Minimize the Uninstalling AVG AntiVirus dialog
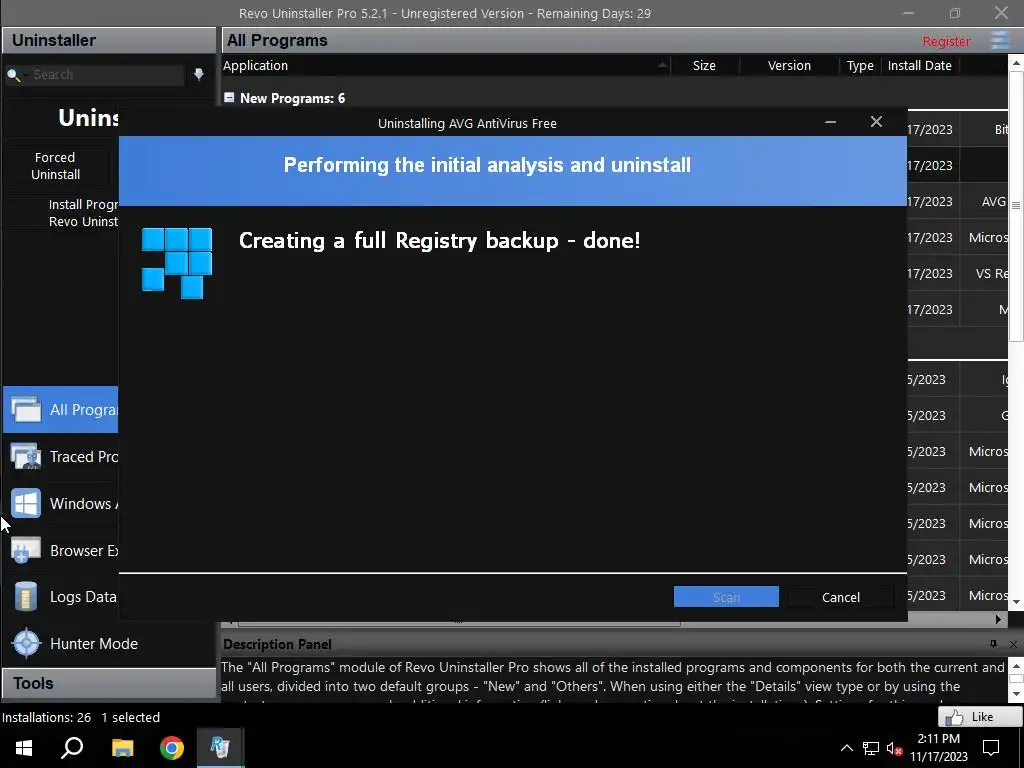 pyautogui.click(x=830, y=122)
